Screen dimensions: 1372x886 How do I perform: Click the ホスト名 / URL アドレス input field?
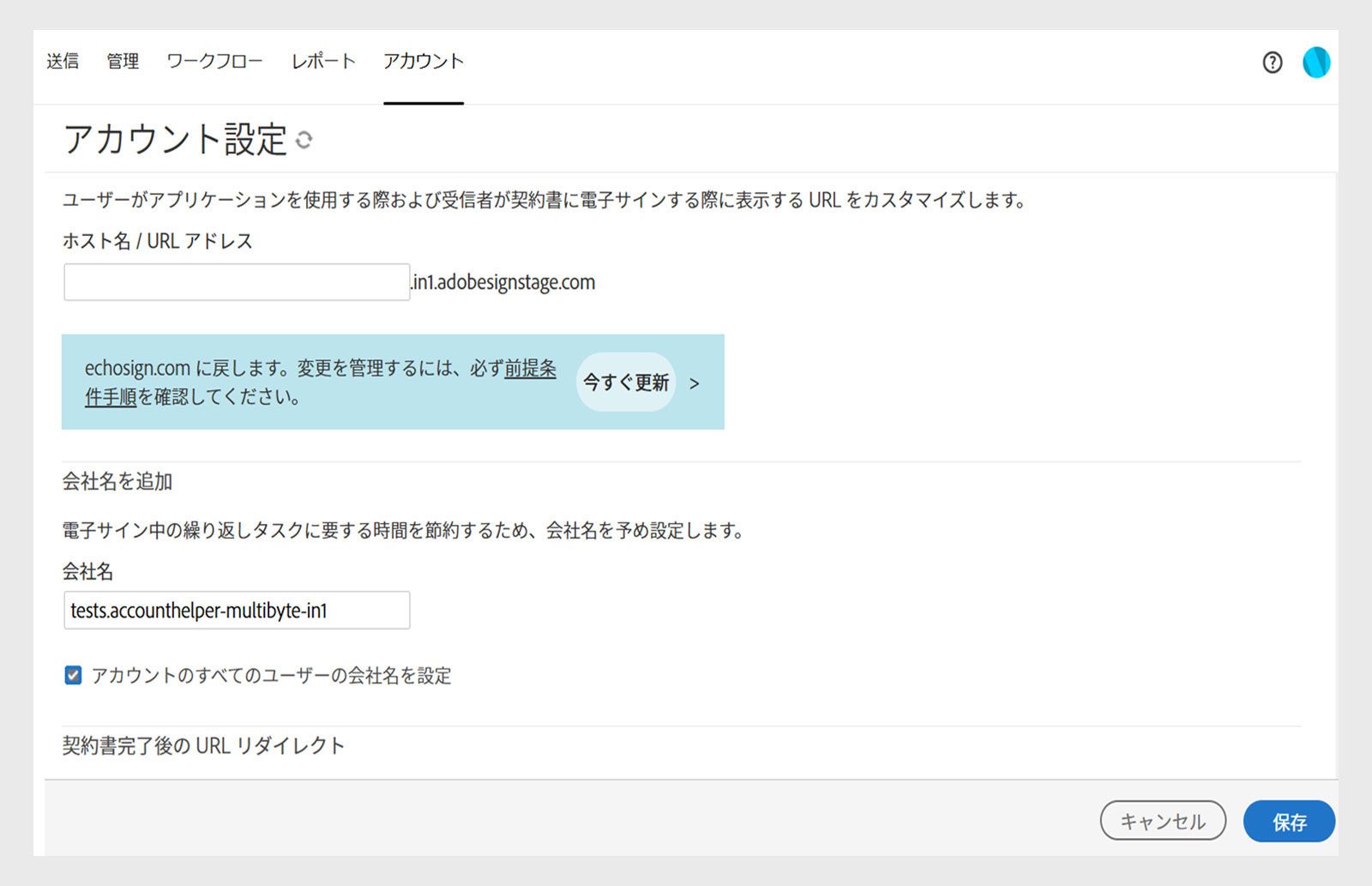(x=236, y=281)
